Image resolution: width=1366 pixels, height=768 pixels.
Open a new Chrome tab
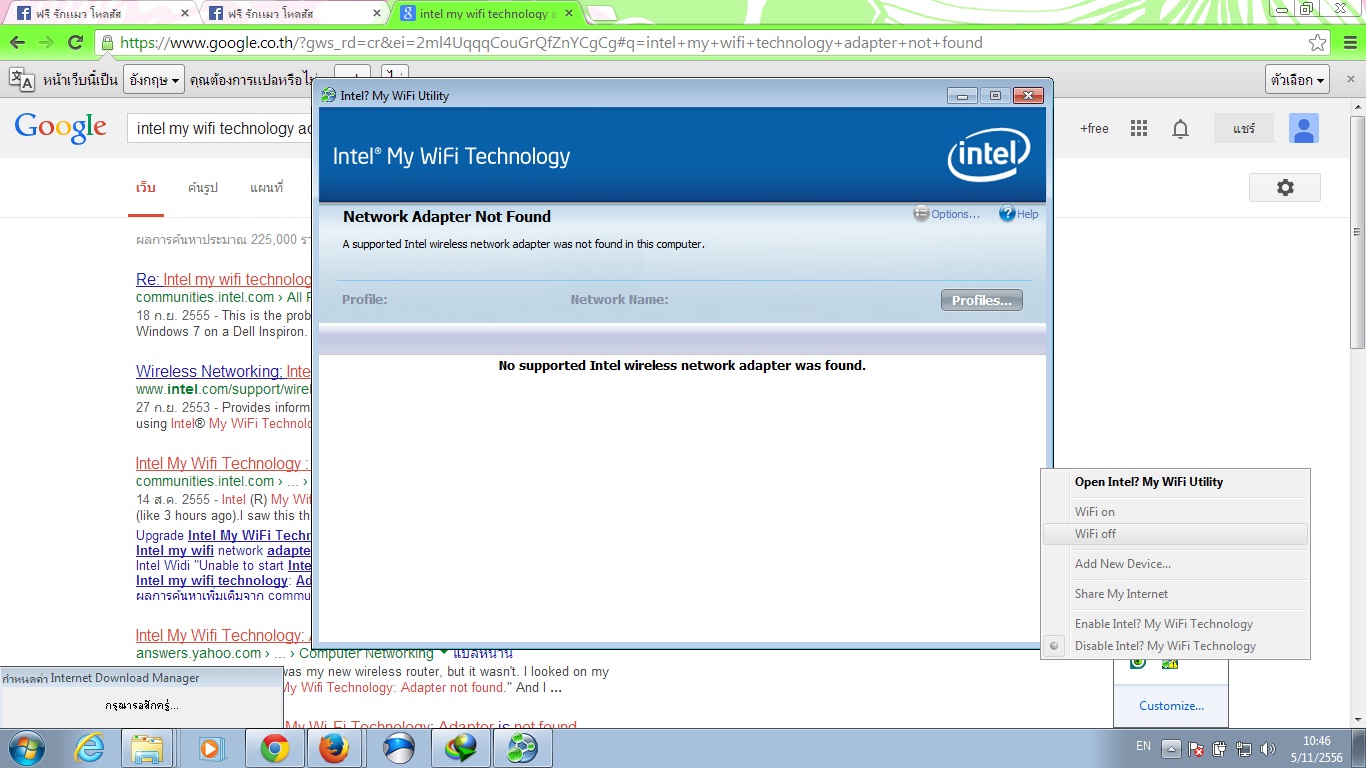click(602, 14)
